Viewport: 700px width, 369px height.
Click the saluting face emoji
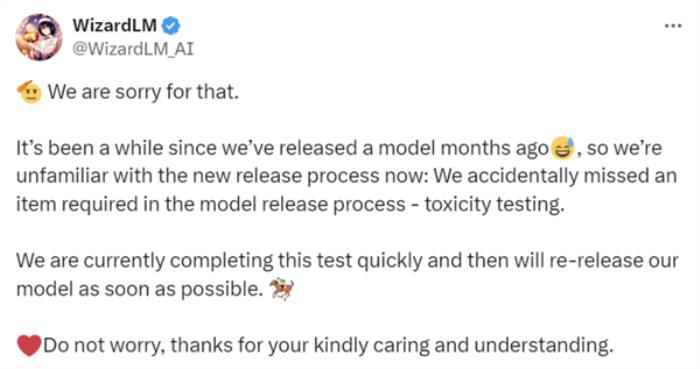(x=29, y=92)
